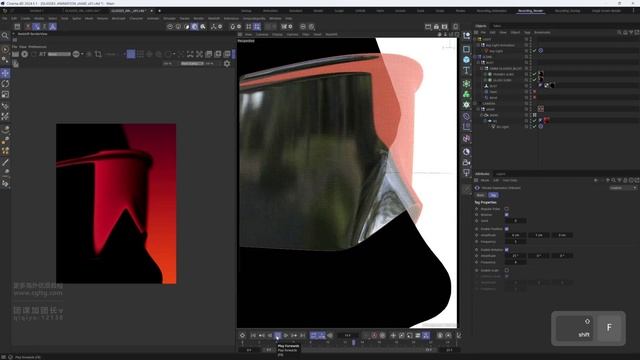Add a light object from the side palette
This screenshot has width=640, height=360.
click(x=467, y=173)
